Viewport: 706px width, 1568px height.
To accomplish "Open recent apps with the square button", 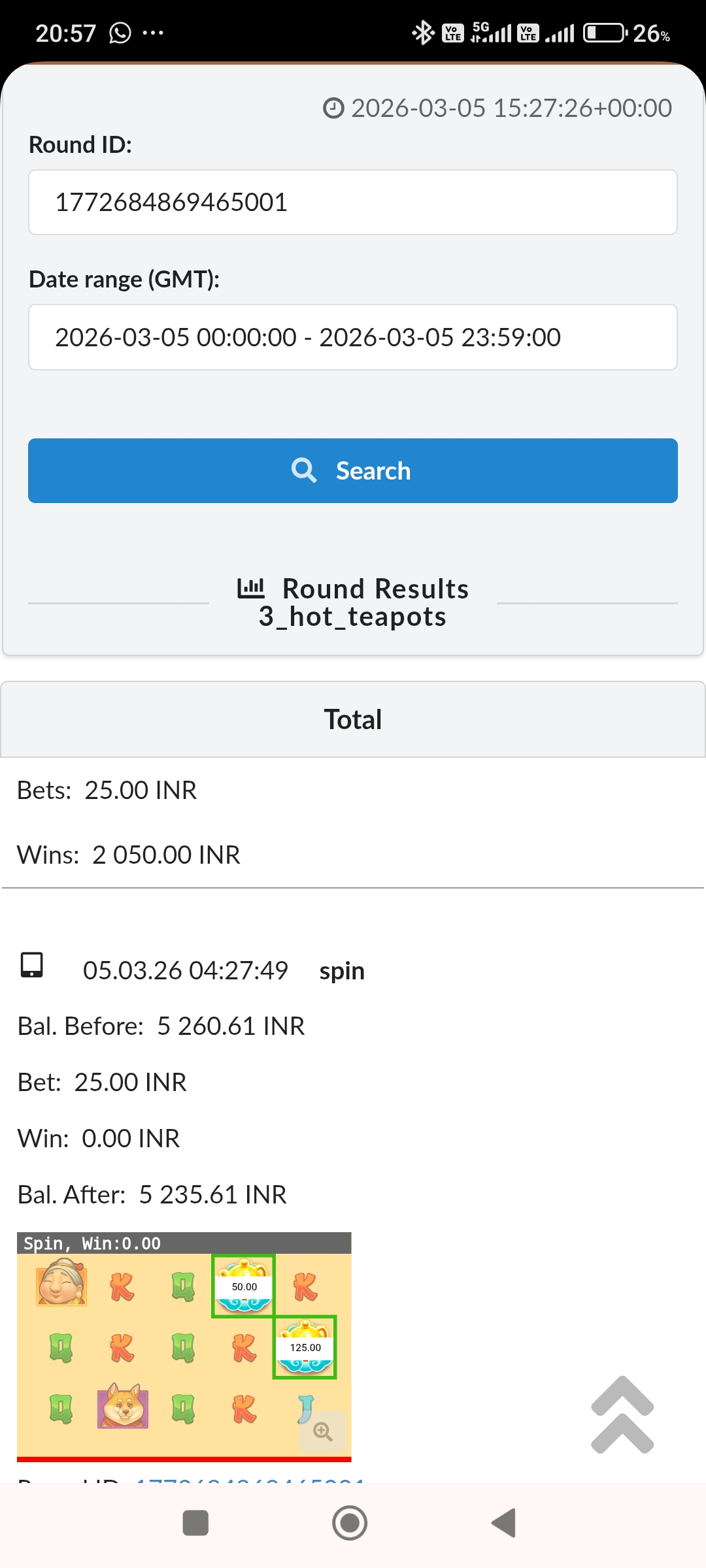I will click(x=195, y=1523).
